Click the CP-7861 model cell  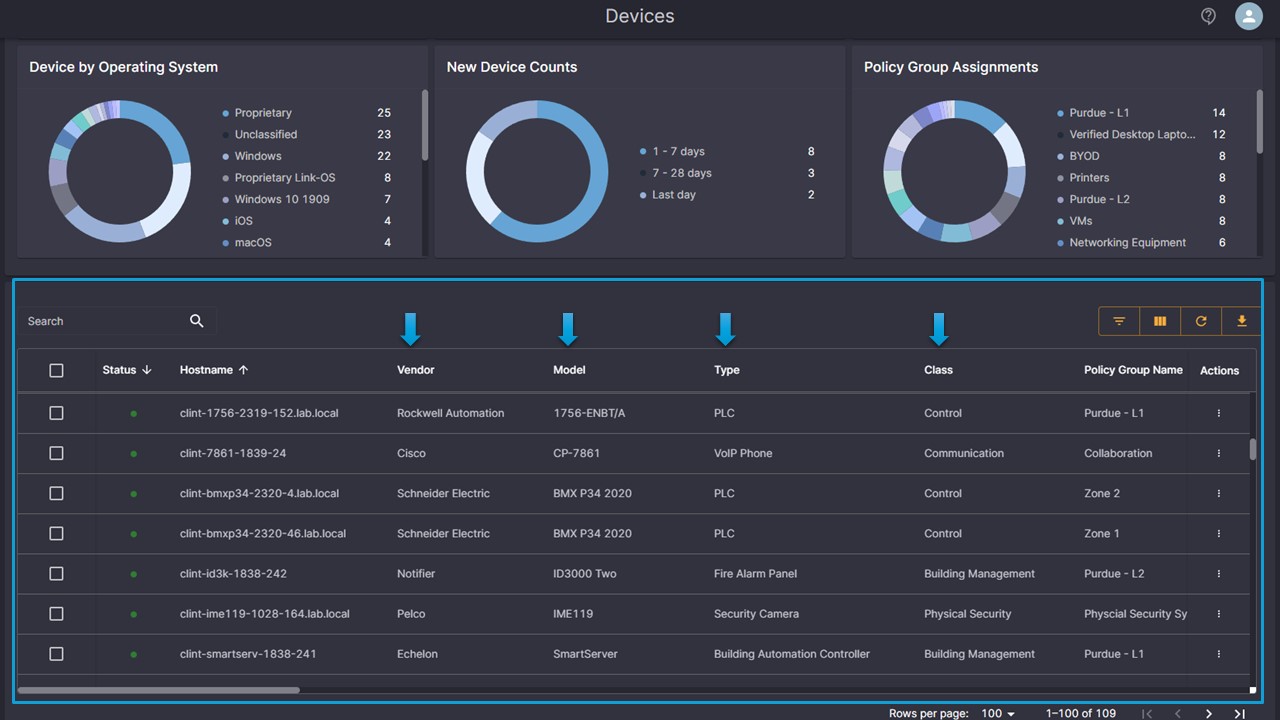coord(576,453)
